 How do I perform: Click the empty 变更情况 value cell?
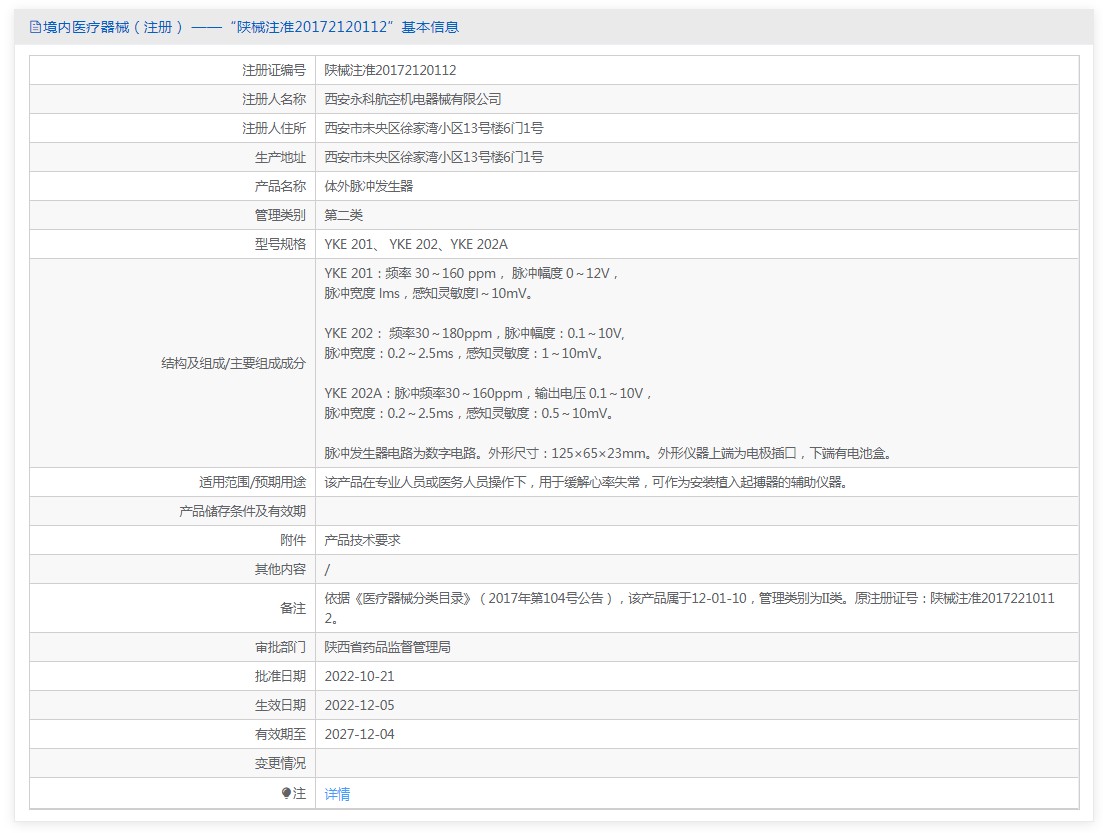[x=696, y=763]
